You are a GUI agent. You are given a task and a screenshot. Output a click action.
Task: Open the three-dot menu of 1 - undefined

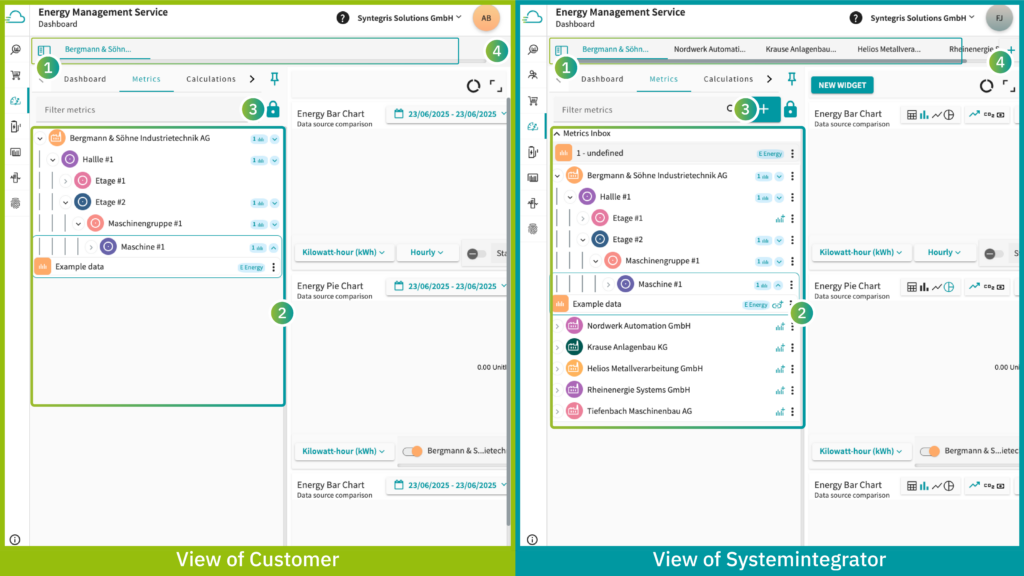pyautogui.click(x=792, y=153)
